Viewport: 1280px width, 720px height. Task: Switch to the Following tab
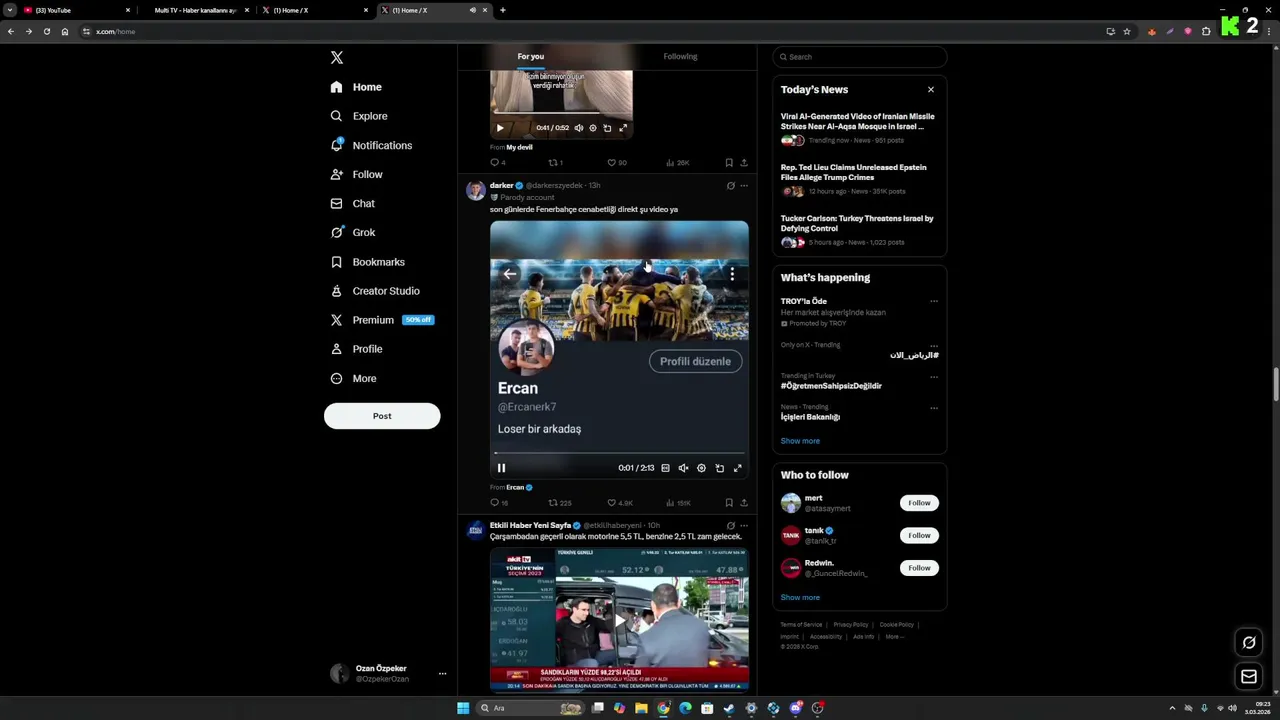[x=680, y=57]
